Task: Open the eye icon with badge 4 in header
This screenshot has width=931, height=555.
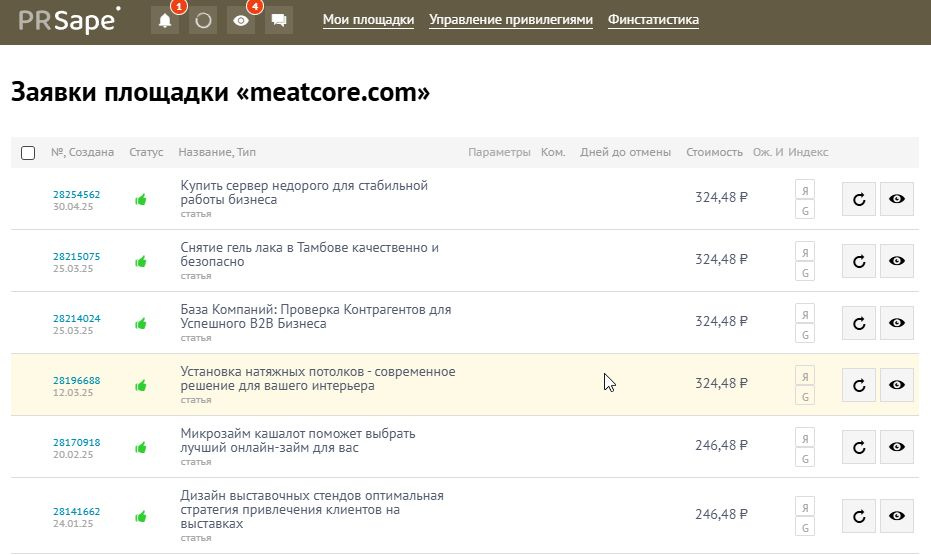Action: 241,21
